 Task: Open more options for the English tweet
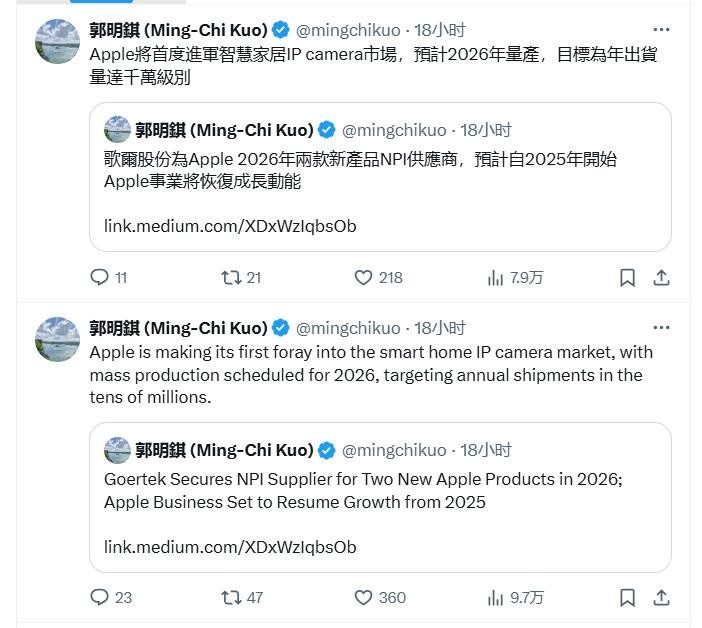[661, 328]
